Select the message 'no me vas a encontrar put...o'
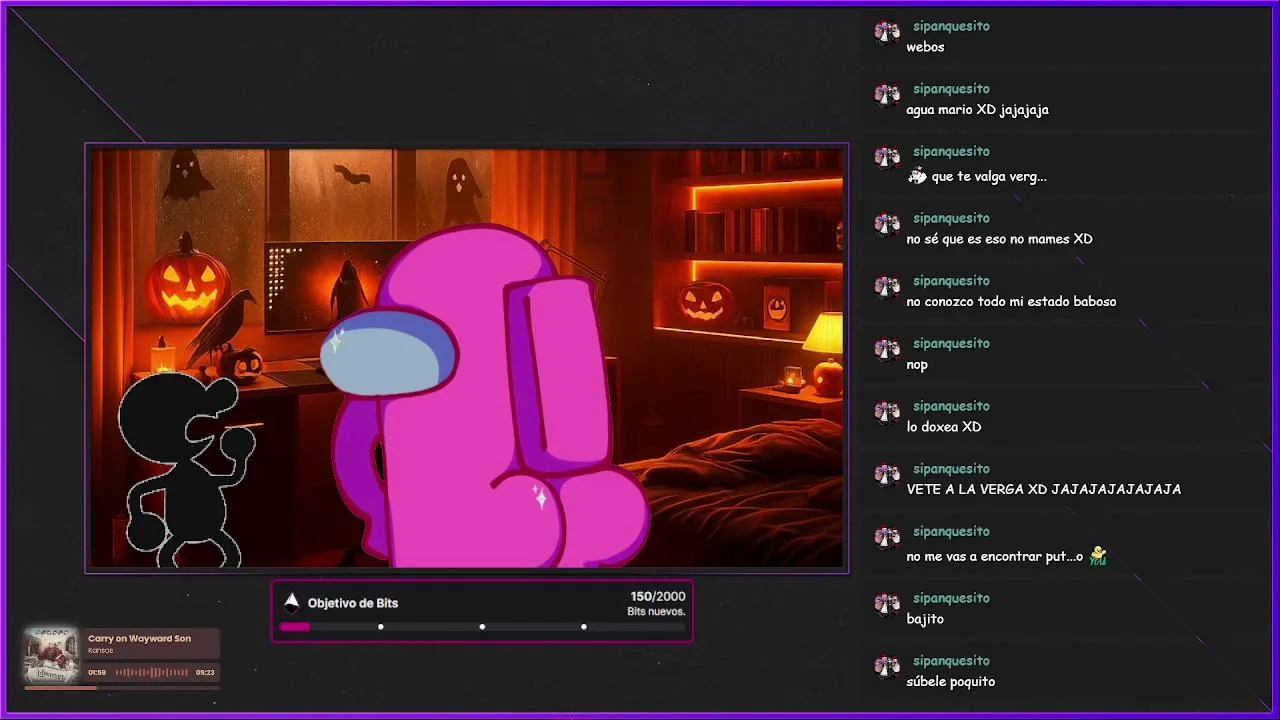The height and width of the screenshot is (720, 1280). (995, 557)
